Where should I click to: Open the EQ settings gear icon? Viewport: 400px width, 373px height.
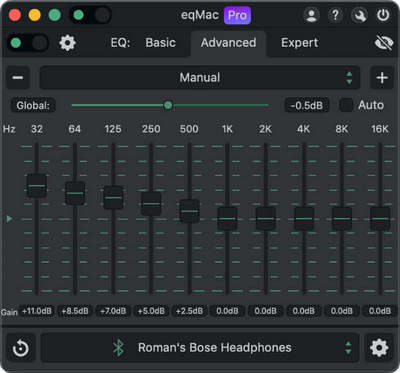(x=68, y=43)
